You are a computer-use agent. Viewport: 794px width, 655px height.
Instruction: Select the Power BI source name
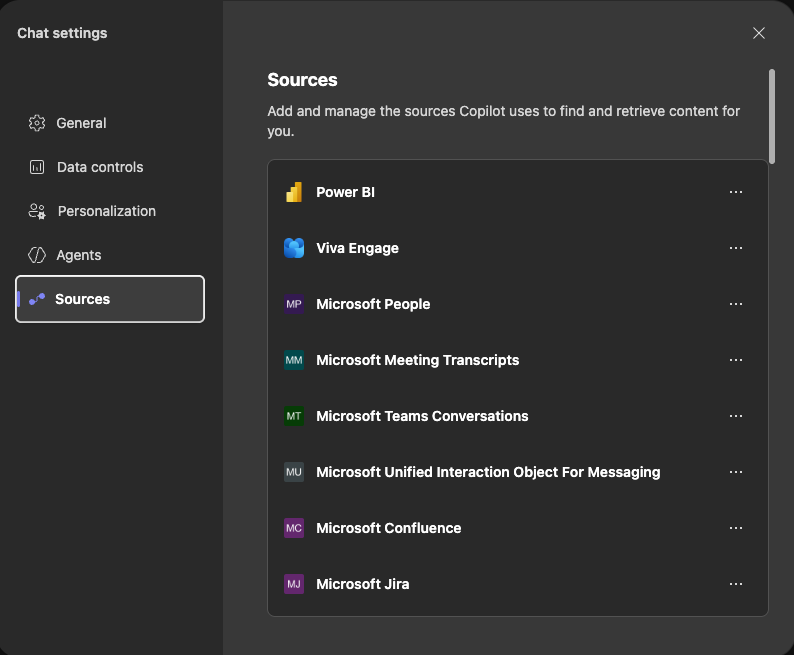(x=345, y=192)
